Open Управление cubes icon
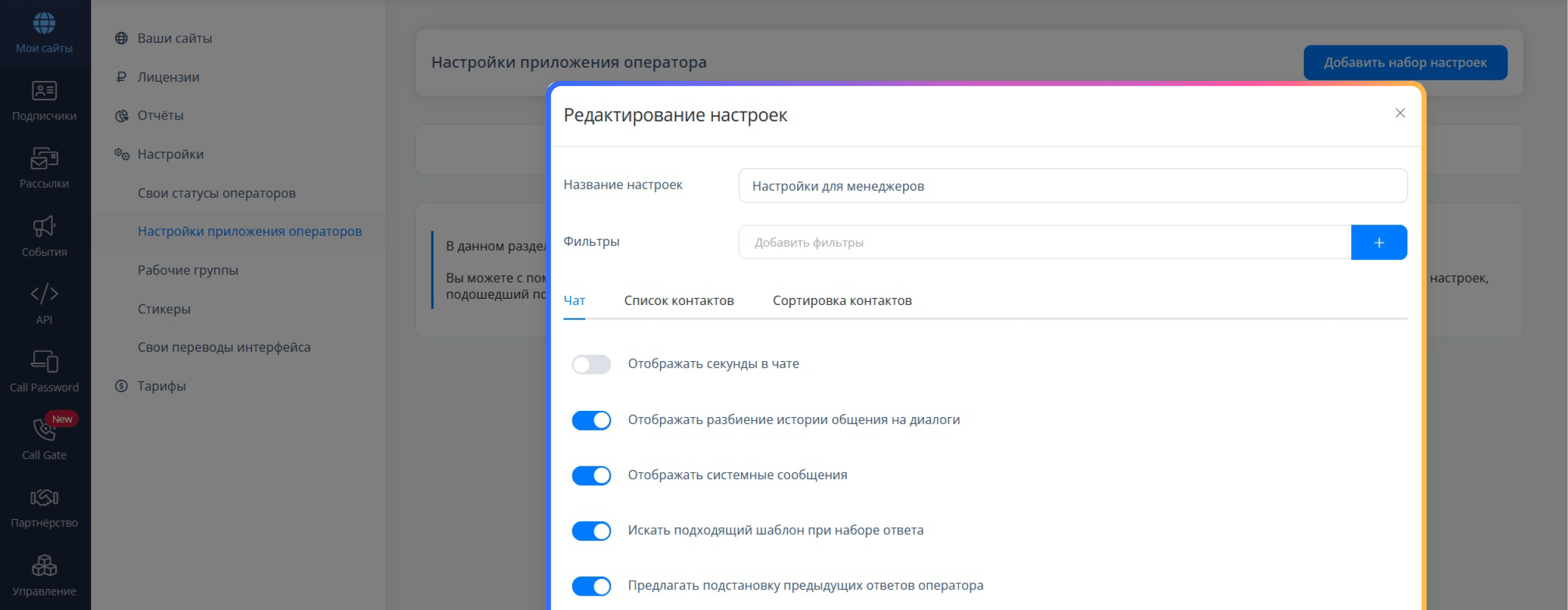Image resolution: width=1568 pixels, height=610 pixels. pyautogui.click(x=44, y=565)
